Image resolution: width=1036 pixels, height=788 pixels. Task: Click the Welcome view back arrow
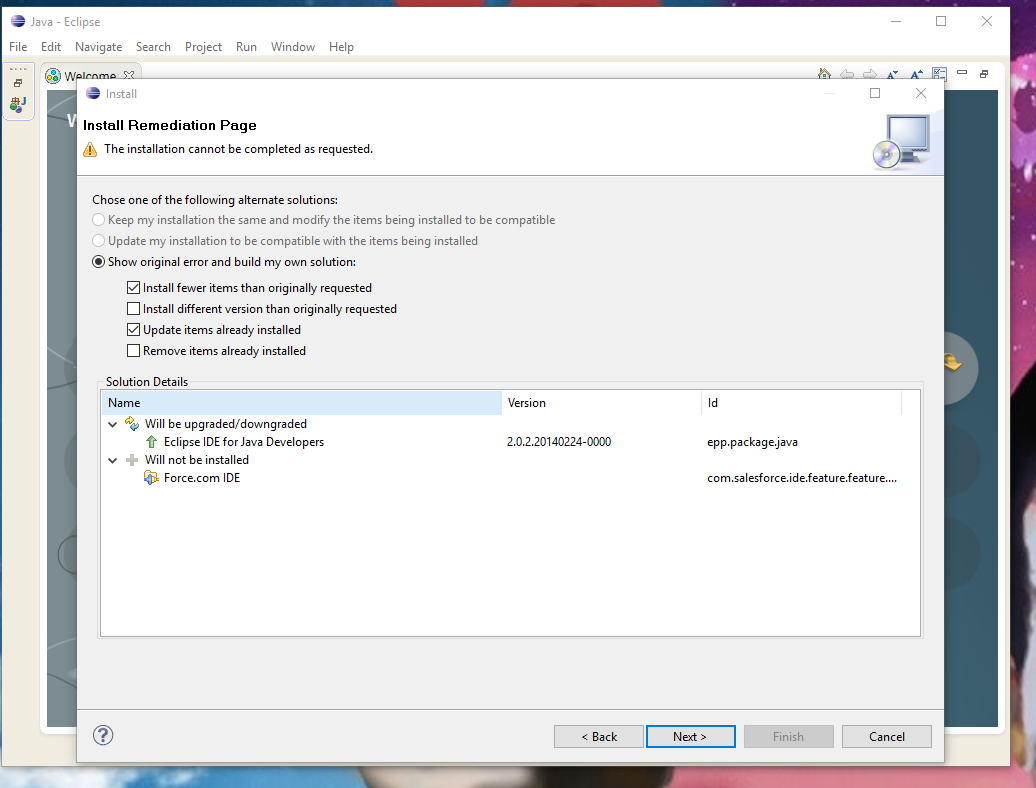(847, 74)
